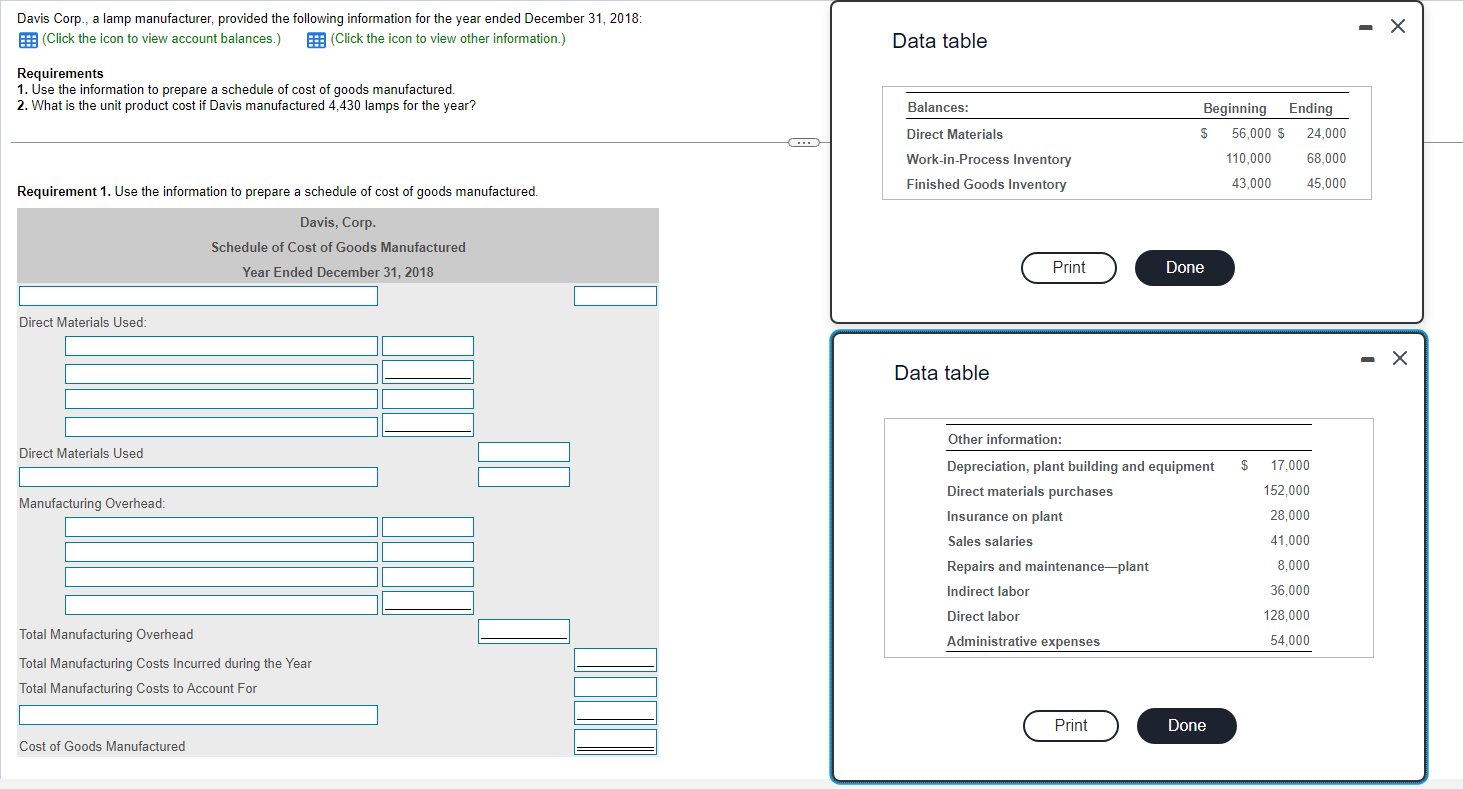Click 'Direct materials purchases' row

coord(1029,491)
